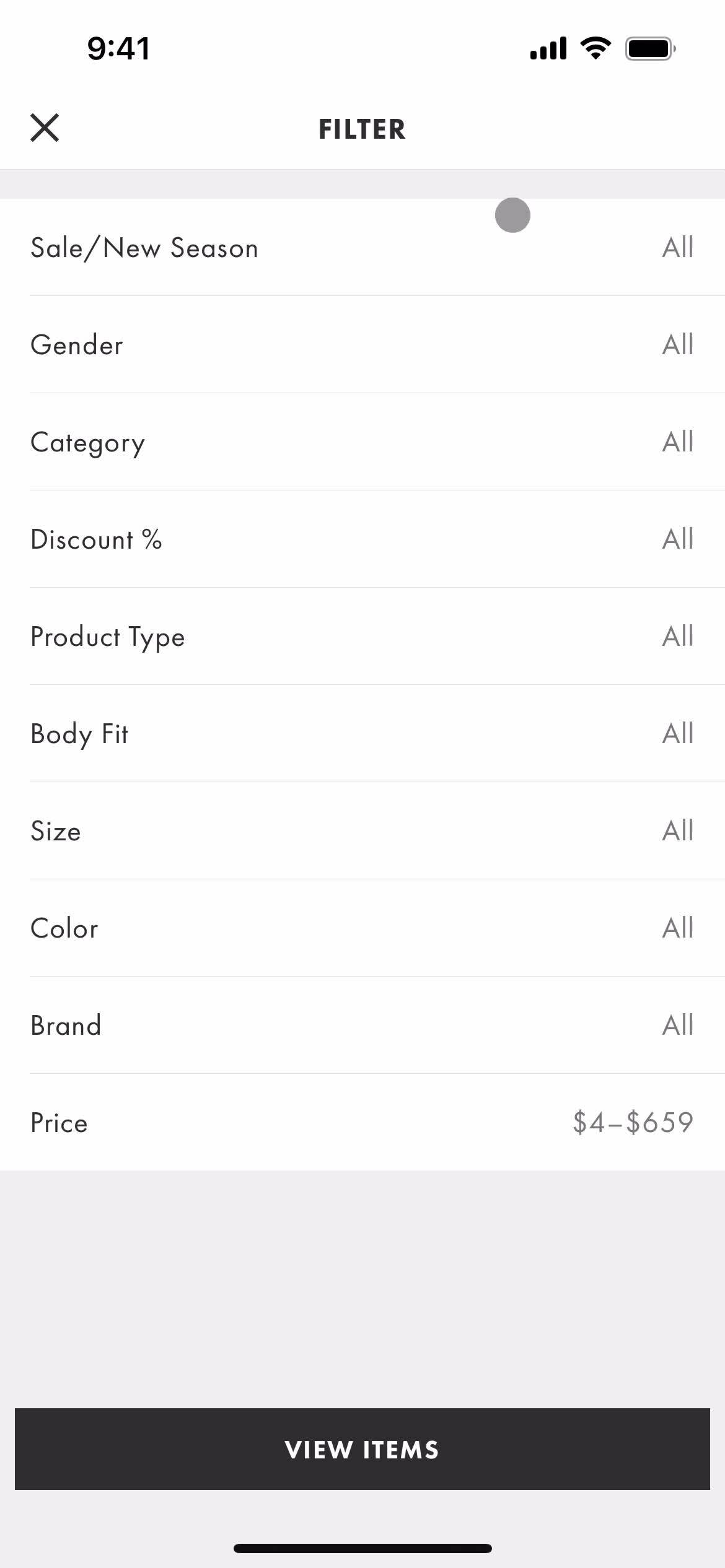The image size is (725, 1568).
Task: Tap the cellular signal bars icon
Action: (548, 48)
